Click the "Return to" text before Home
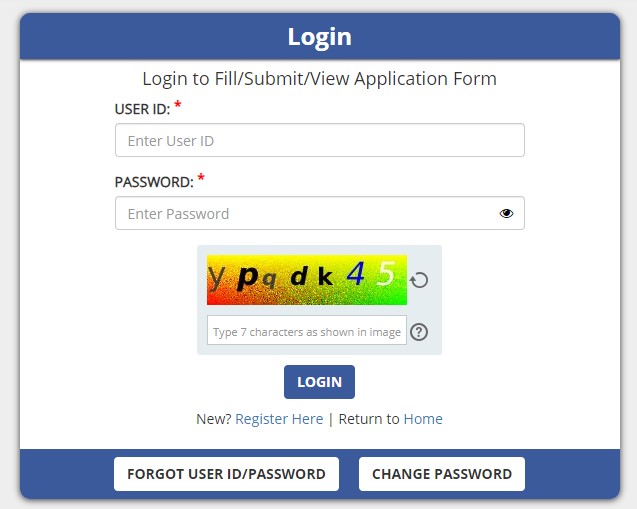The height and width of the screenshot is (509, 637). coord(369,419)
